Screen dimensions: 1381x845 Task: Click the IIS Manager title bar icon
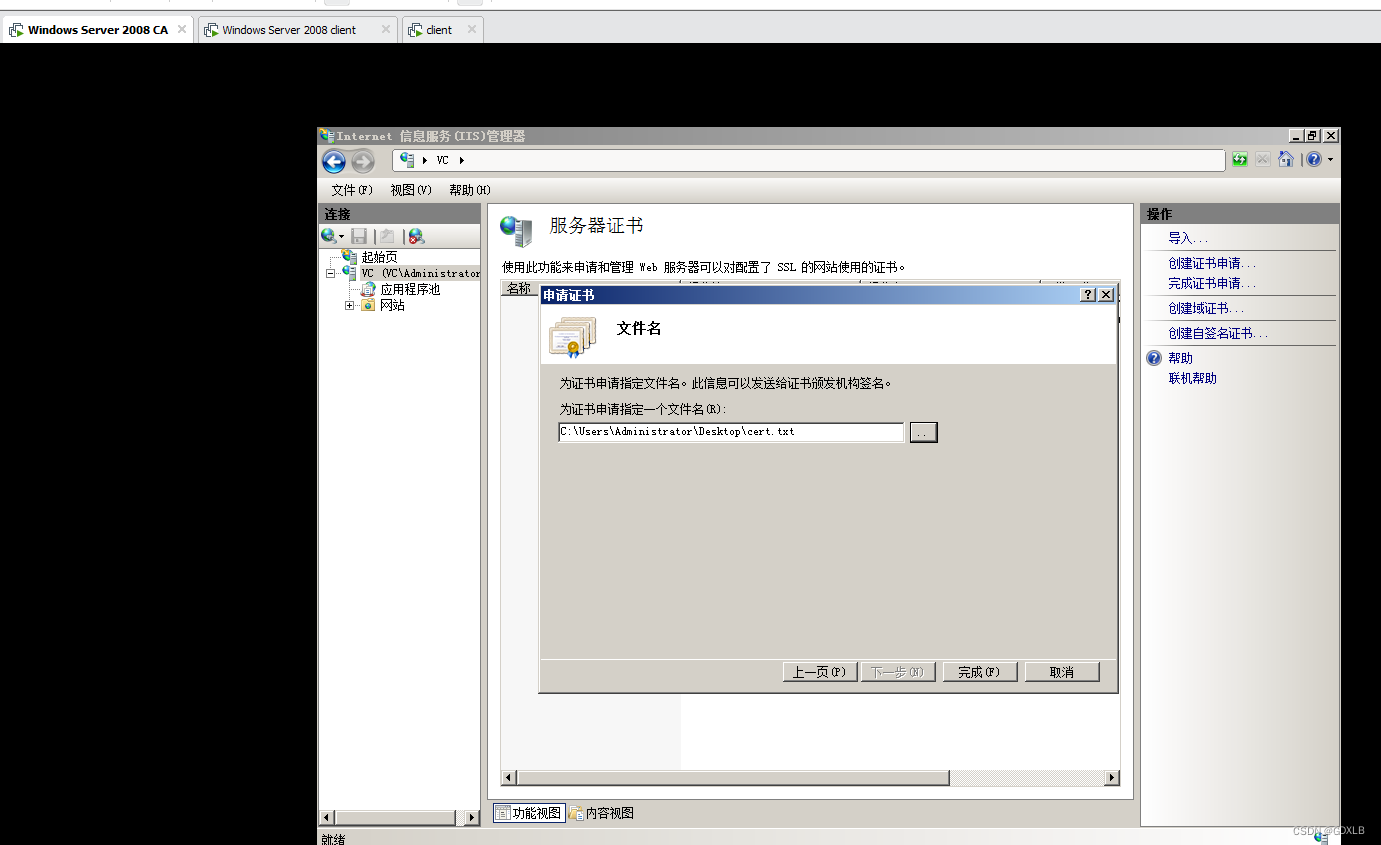[x=327, y=136]
